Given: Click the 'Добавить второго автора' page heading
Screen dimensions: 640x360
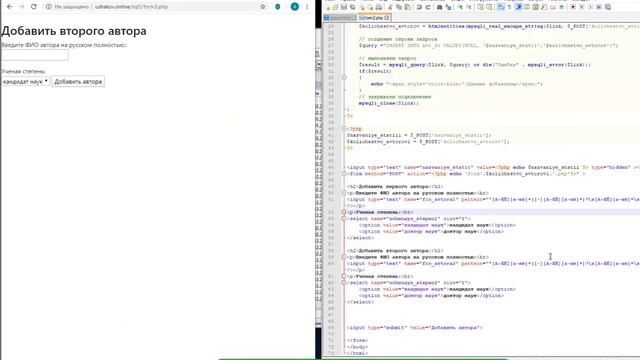Looking at the screenshot, I should [x=74, y=31].
